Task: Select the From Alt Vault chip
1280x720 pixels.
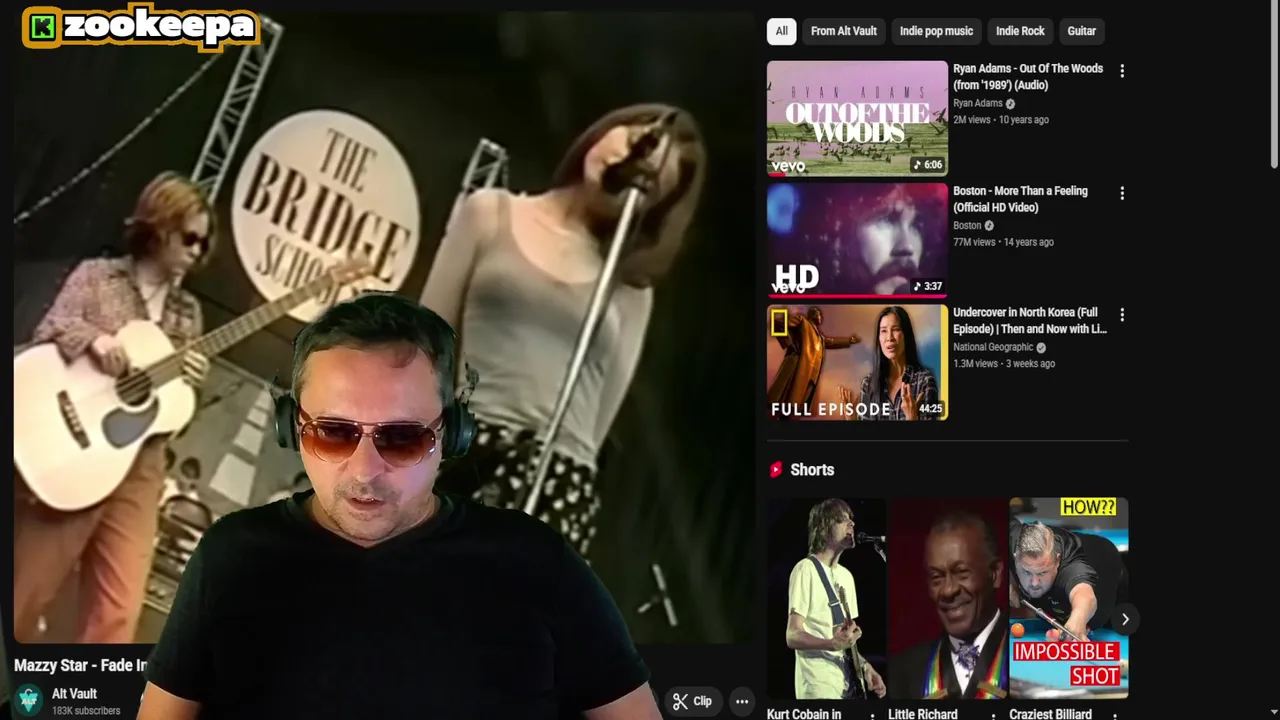Action: coord(843,31)
